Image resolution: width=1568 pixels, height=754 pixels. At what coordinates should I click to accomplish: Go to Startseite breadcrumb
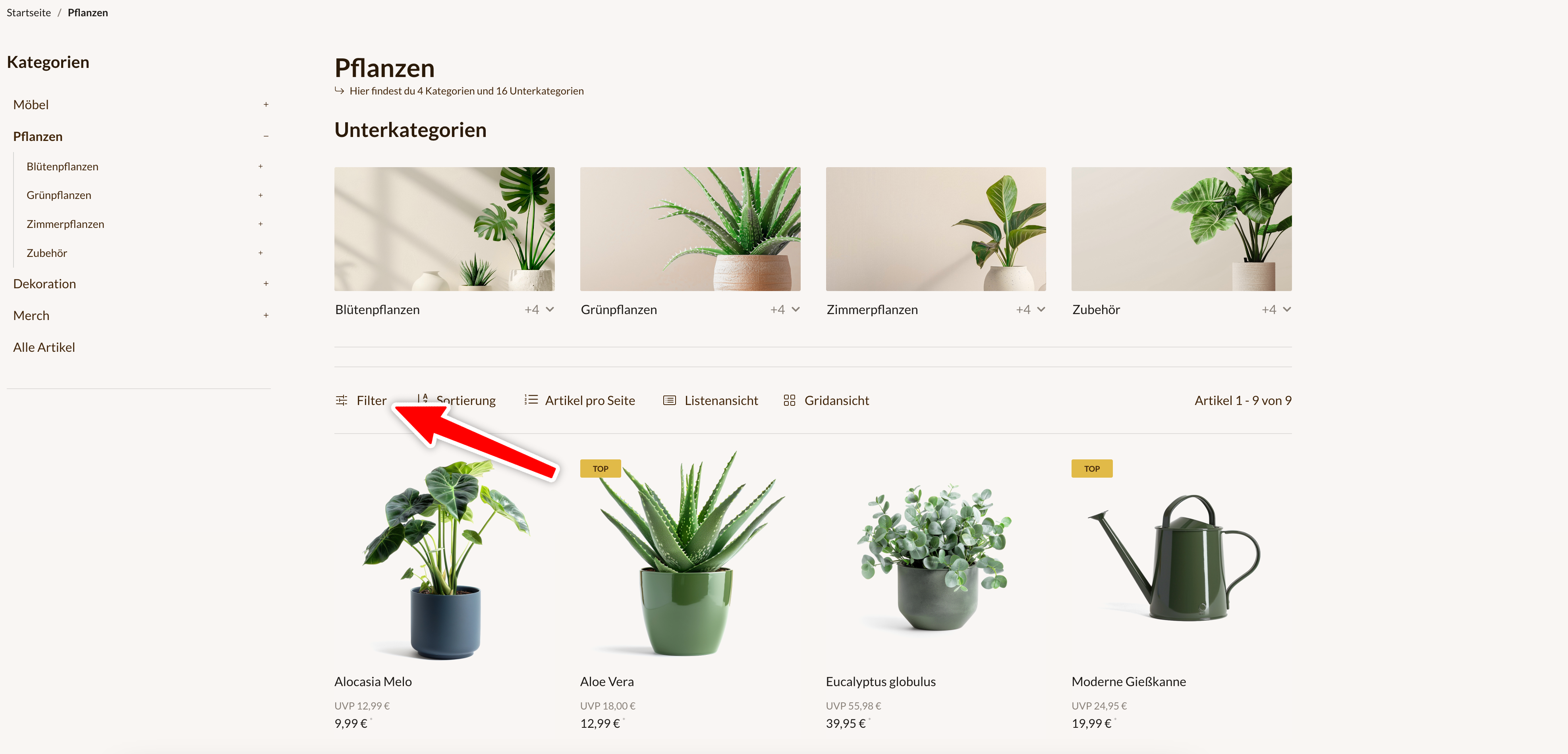29,13
